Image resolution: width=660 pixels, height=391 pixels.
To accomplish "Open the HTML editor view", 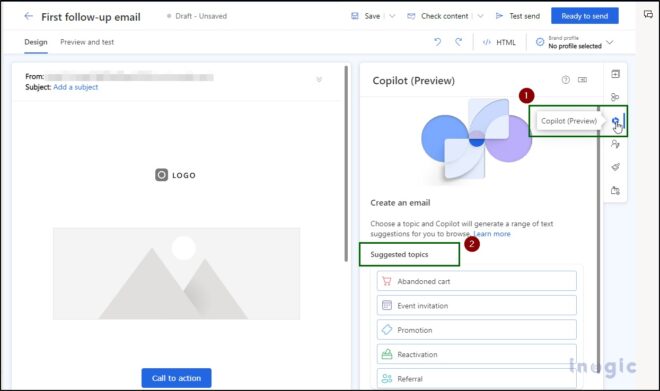I will point(499,42).
